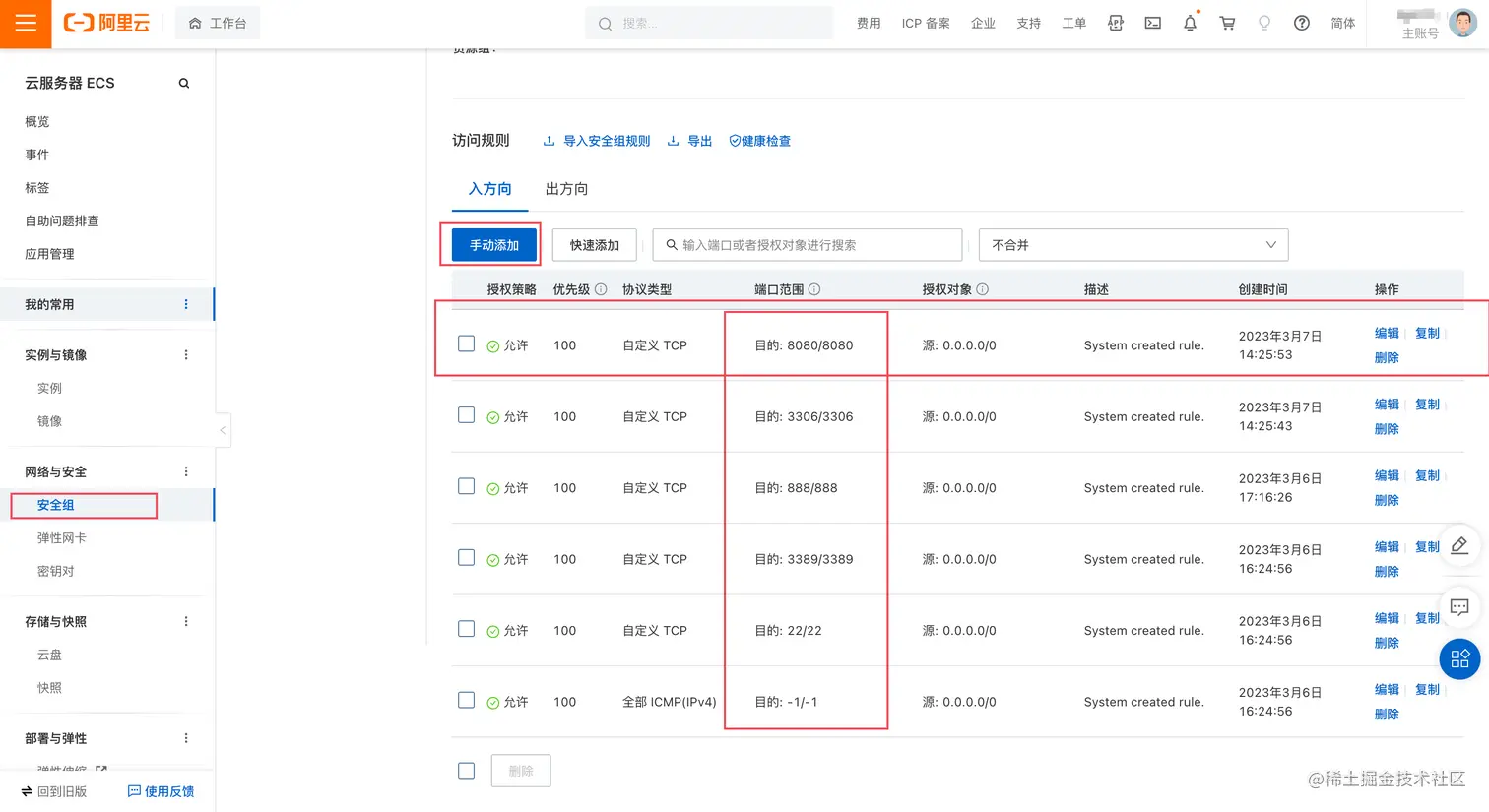Click the 导出 link
The width and height of the screenshot is (1489, 812).
pyautogui.click(x=689, y=141)
